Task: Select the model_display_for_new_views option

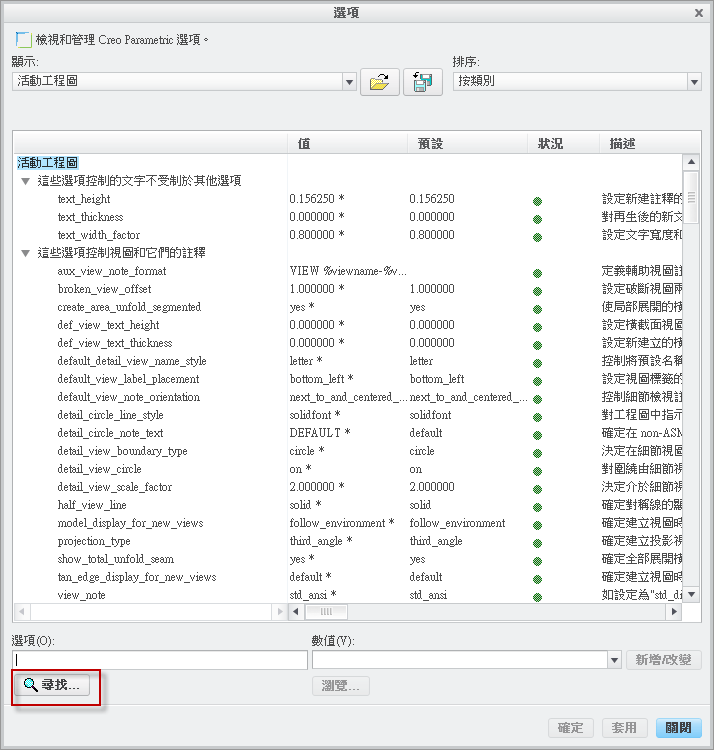Action: point(131,523)
